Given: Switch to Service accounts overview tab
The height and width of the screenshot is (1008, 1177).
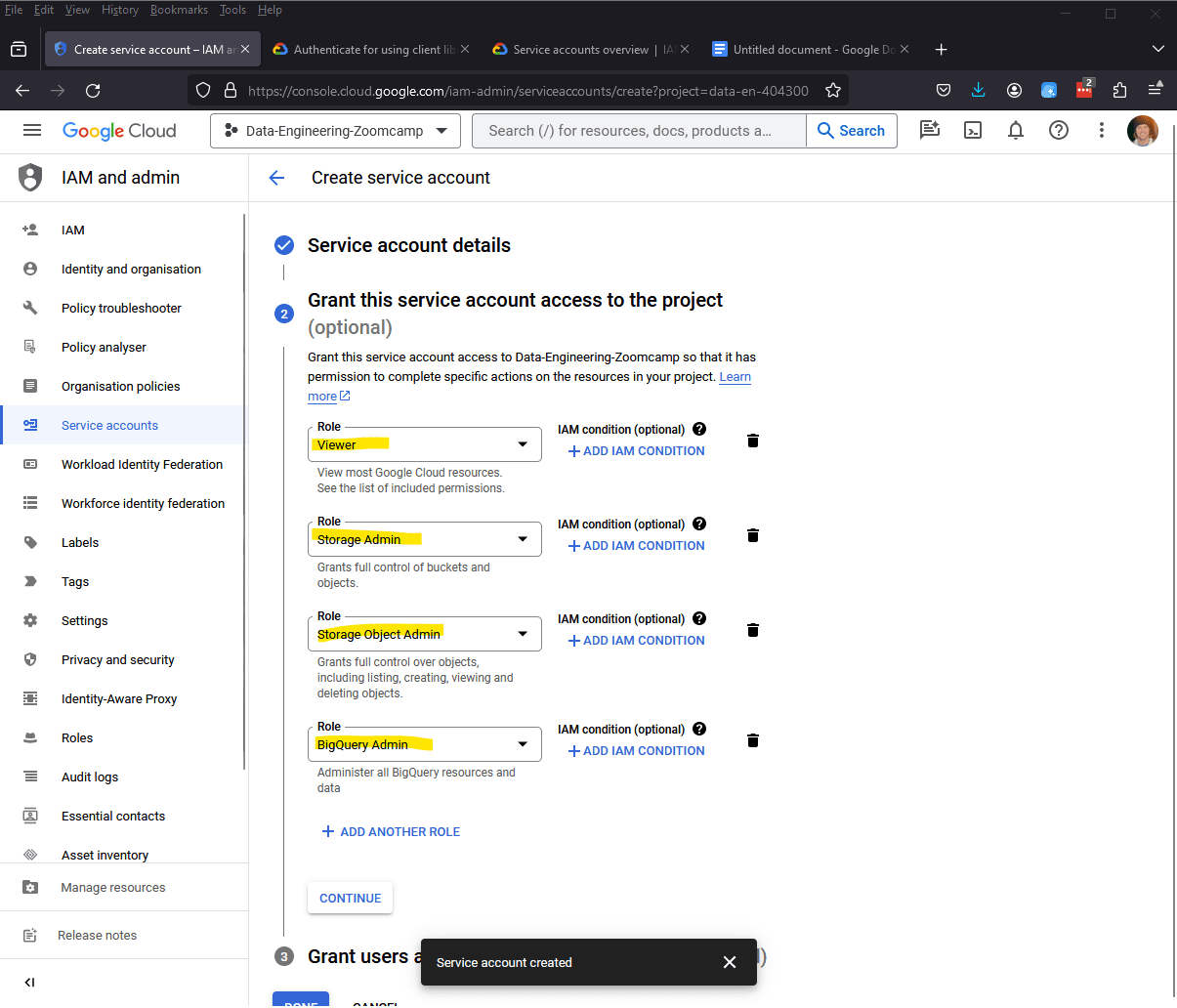Looking at the screenshot, I should coord(589,49).
